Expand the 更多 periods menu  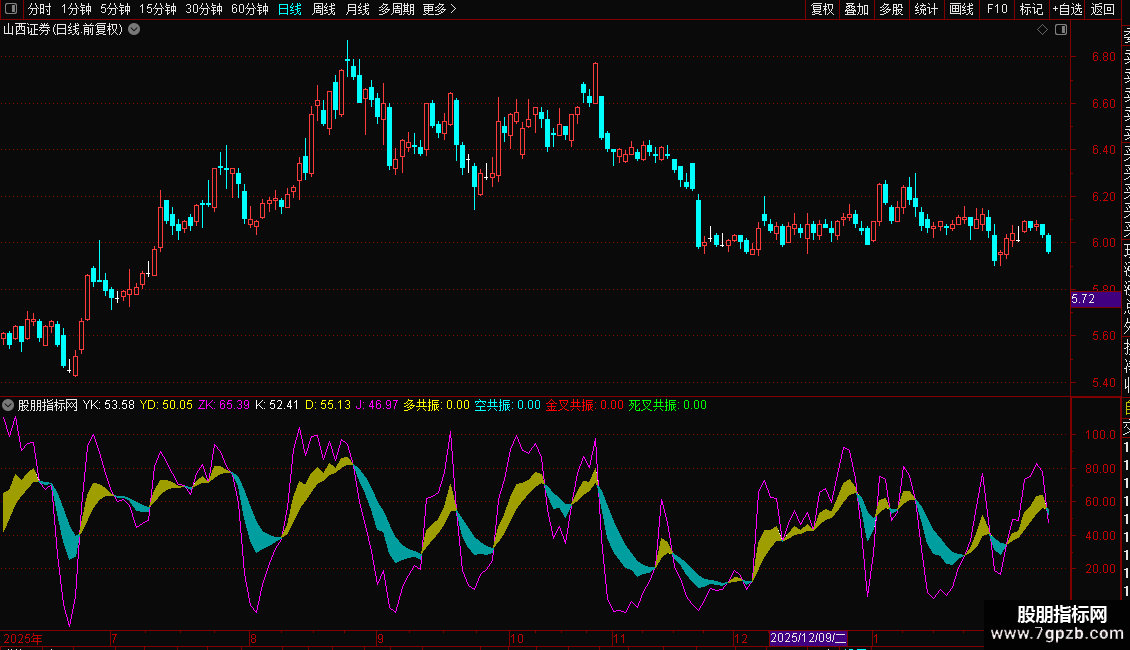coord(439,9)
